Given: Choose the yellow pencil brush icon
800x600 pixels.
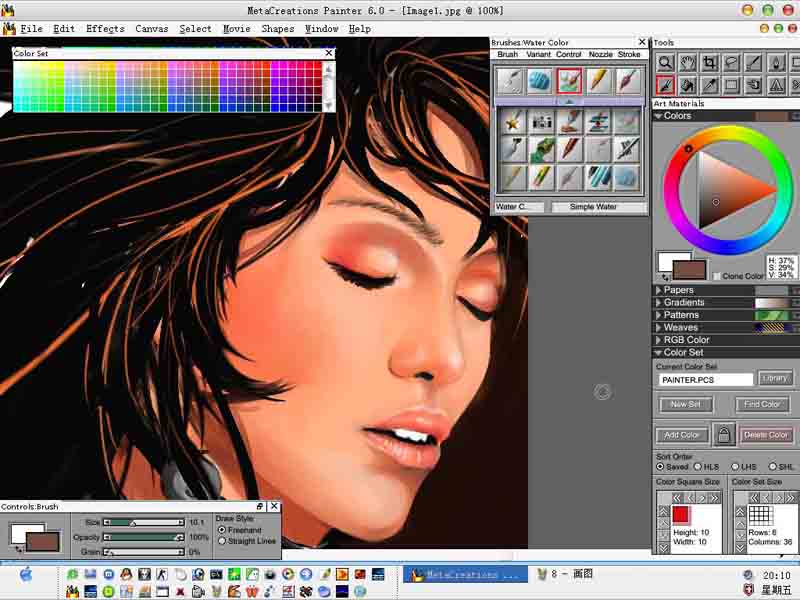Looking at the screenshot, I should pos(598,81).
